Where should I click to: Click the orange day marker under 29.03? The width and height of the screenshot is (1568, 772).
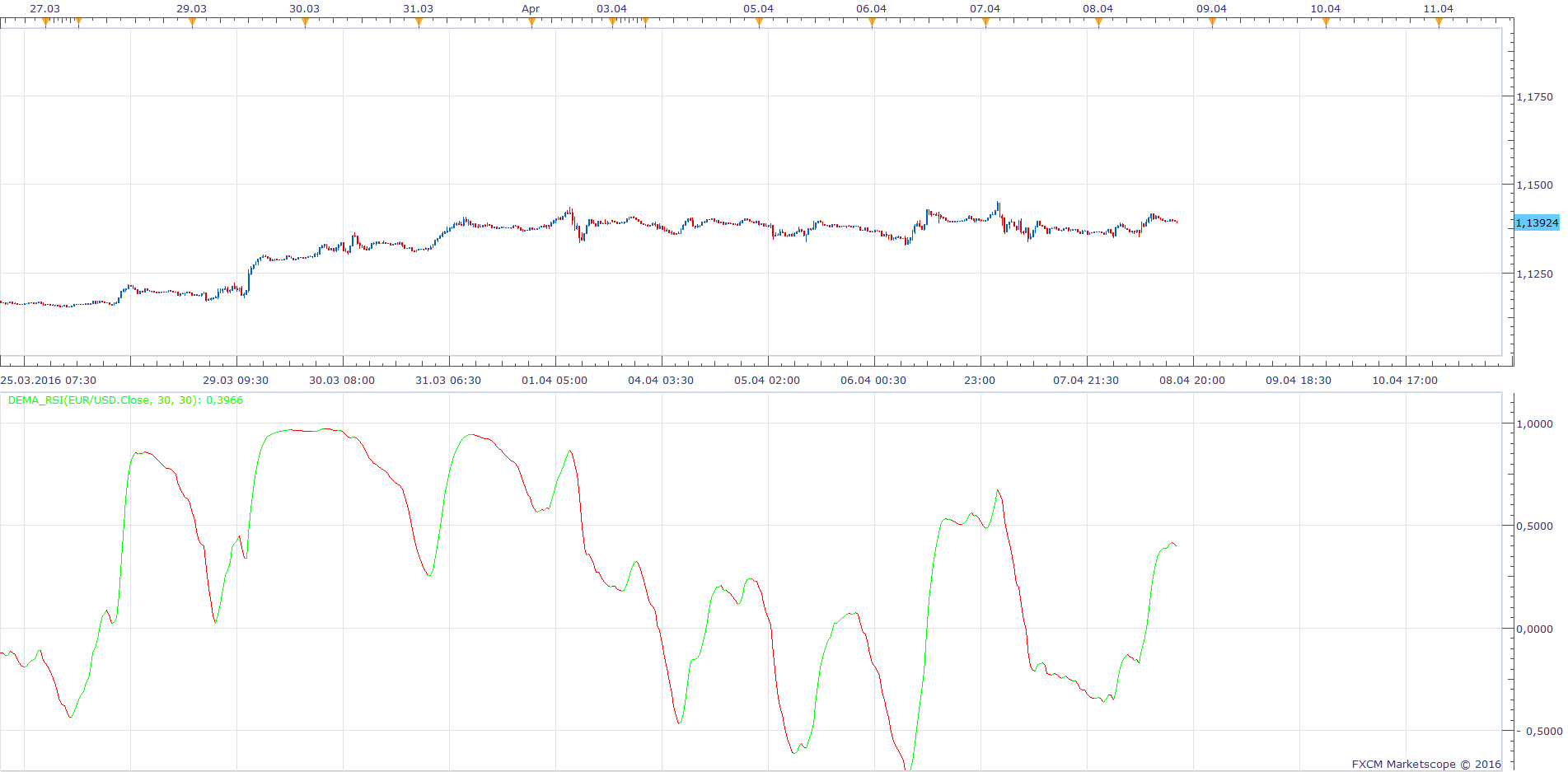pos(192,23)
